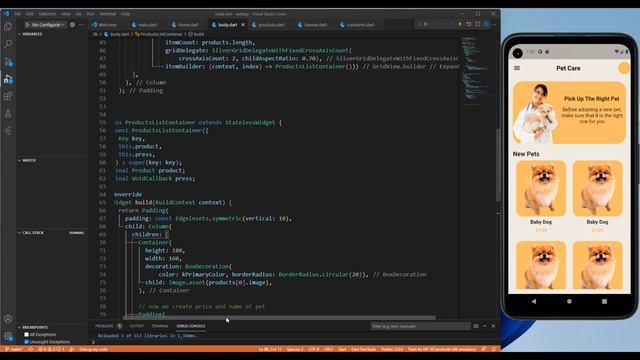Click the horizontal editor scrollbar
Image resolution: width=640 pixels, height=360 pixels.
click(x=280, y=317)
